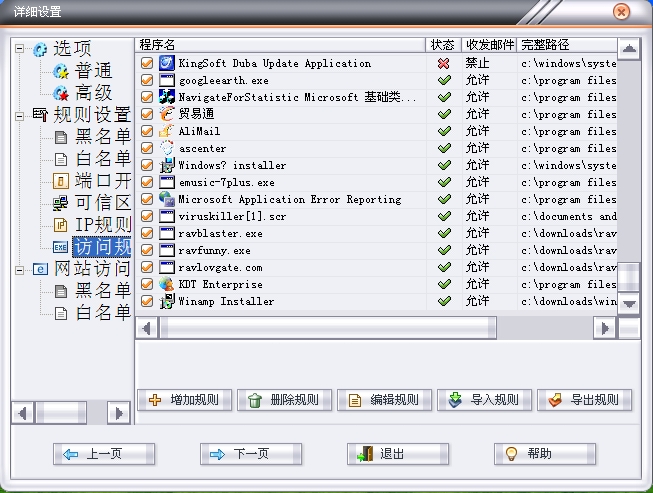Click the 导入规则 button
This screenshot has height=493, width=653.
pyautogui.click(x=484, y=400)
